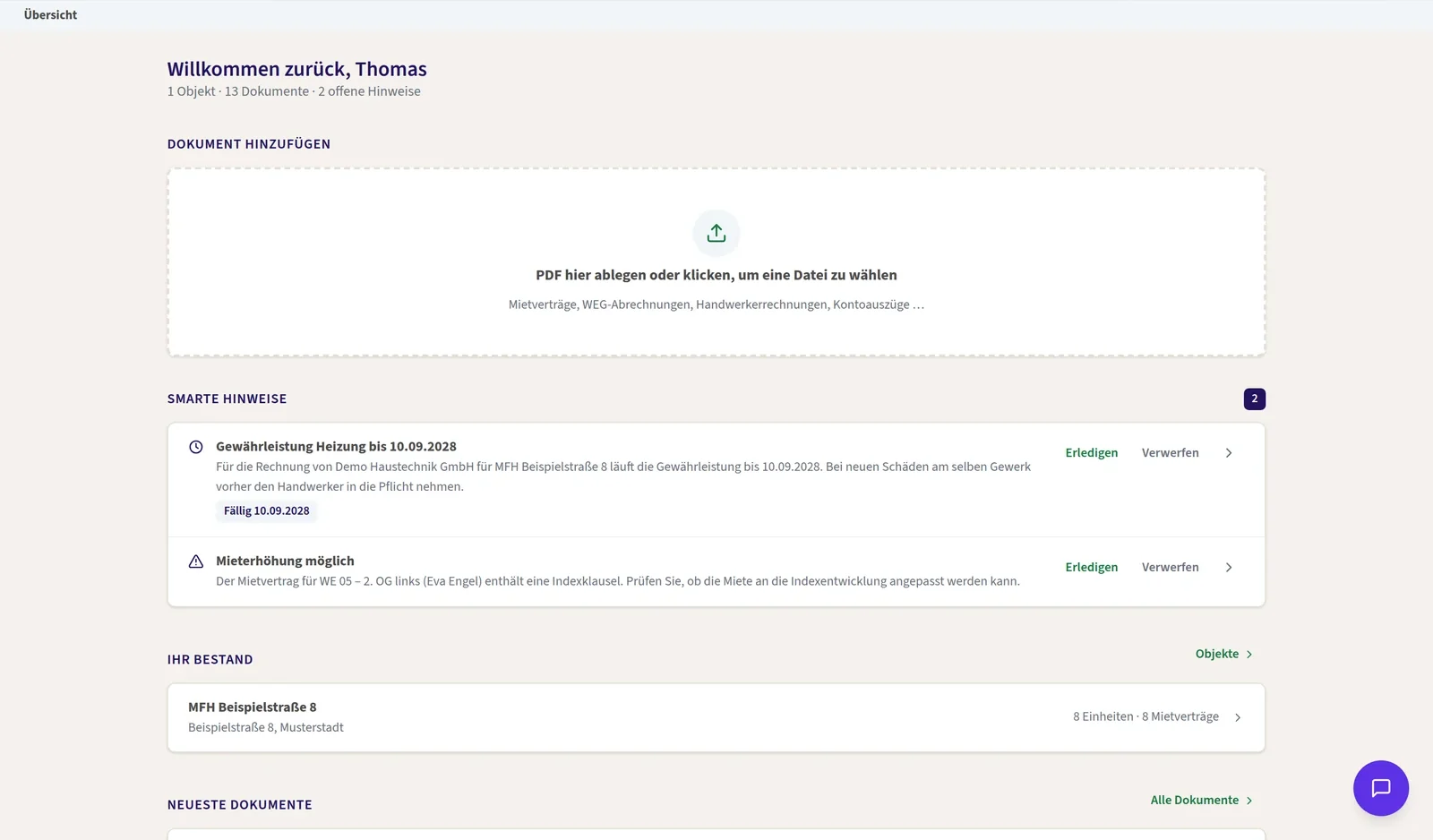This screenshot has width=1433, height=840.
Task: Open MFH Beispielstraße 8 via its chevron
Action: (1238, 717)
